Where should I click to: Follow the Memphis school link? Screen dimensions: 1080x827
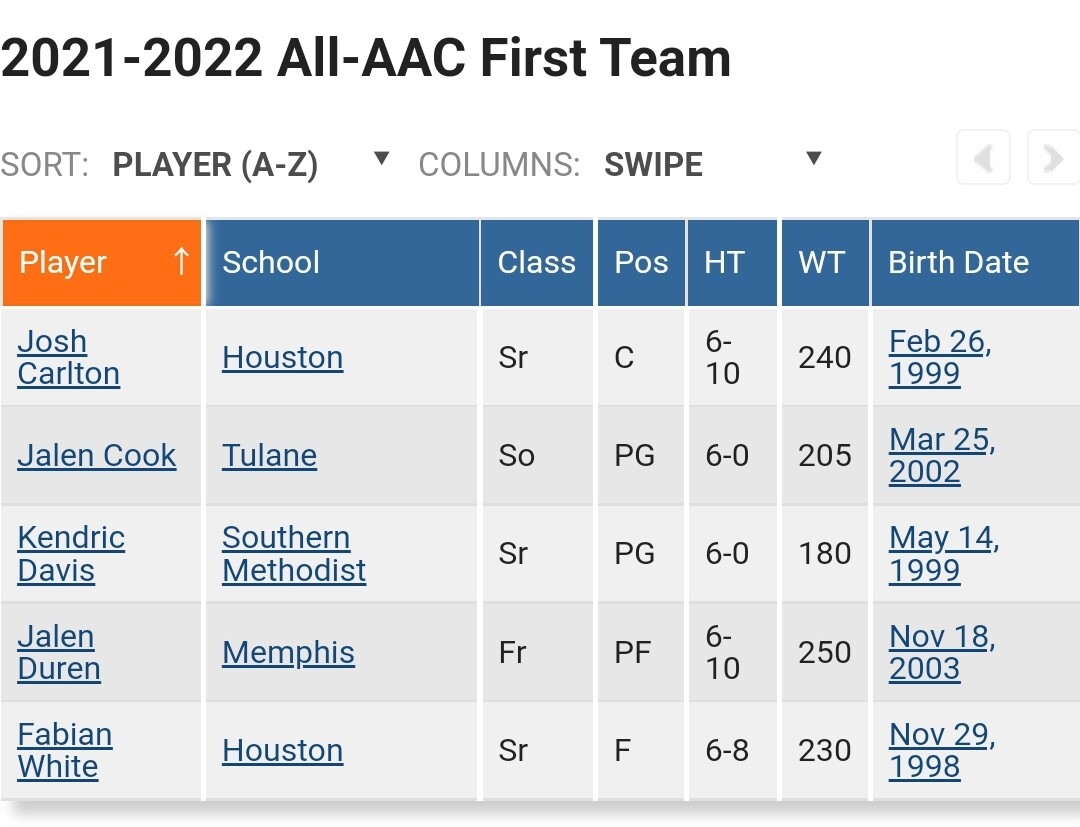tap(289, 653)
